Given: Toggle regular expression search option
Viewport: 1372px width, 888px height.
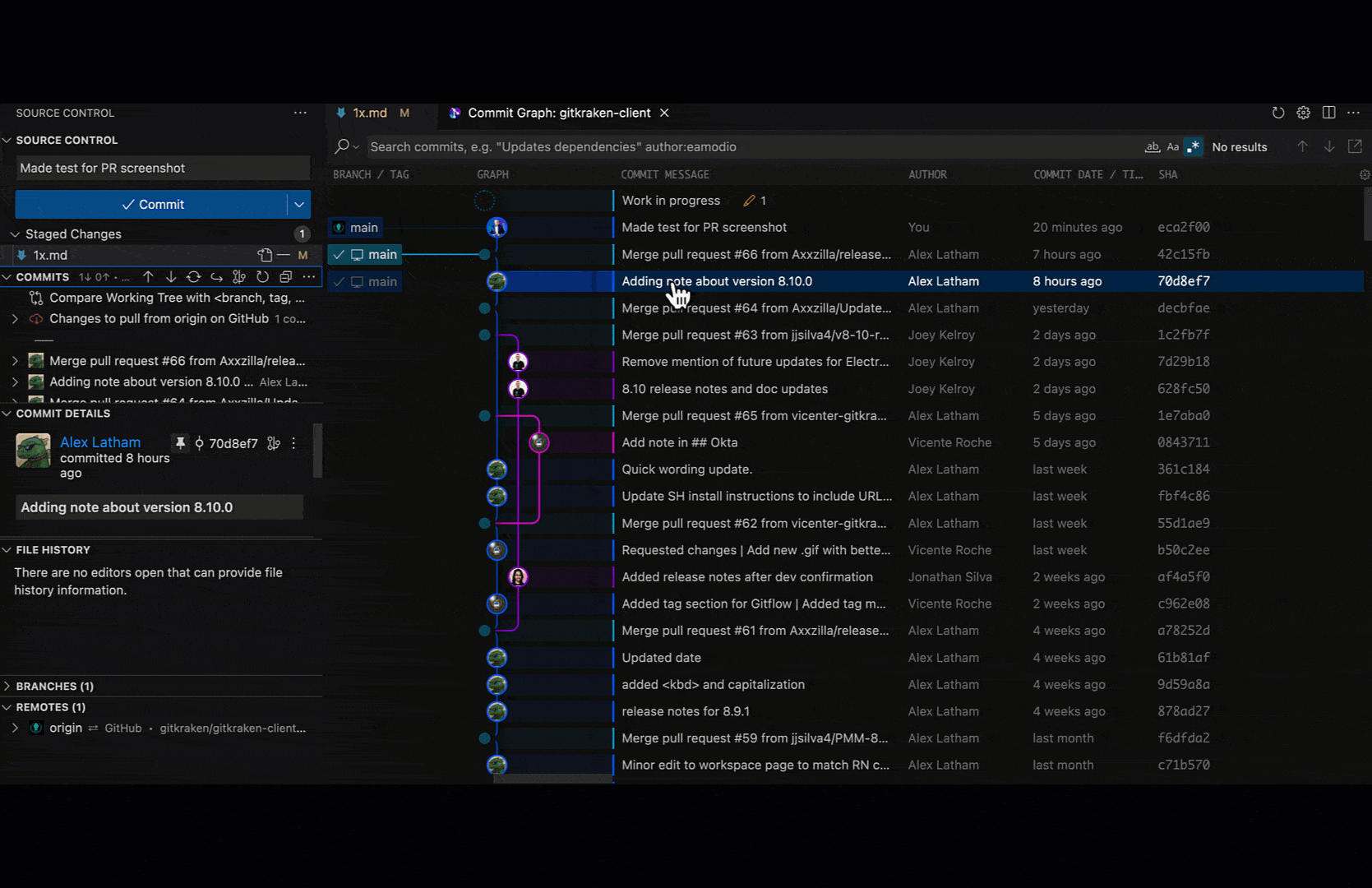Looking at the screenshot, I should pyautogui.click(x=1193, y=147).
